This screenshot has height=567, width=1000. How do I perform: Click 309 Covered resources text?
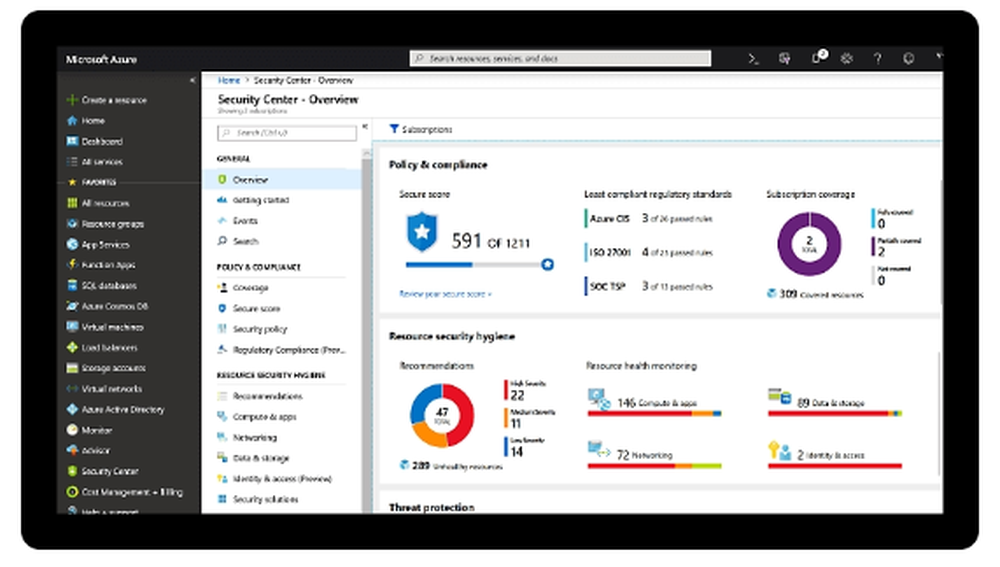click(x=815, y=294)
